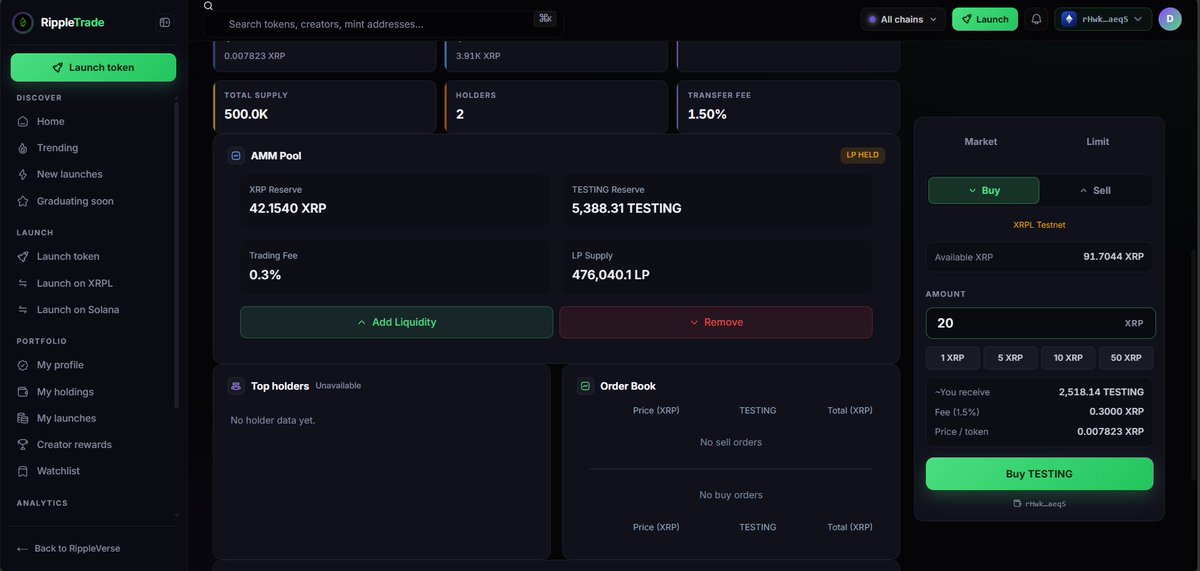Choose the 1 XRP quick amount
The height and width of the screenshot is (571, 1200).
(953, 358)
